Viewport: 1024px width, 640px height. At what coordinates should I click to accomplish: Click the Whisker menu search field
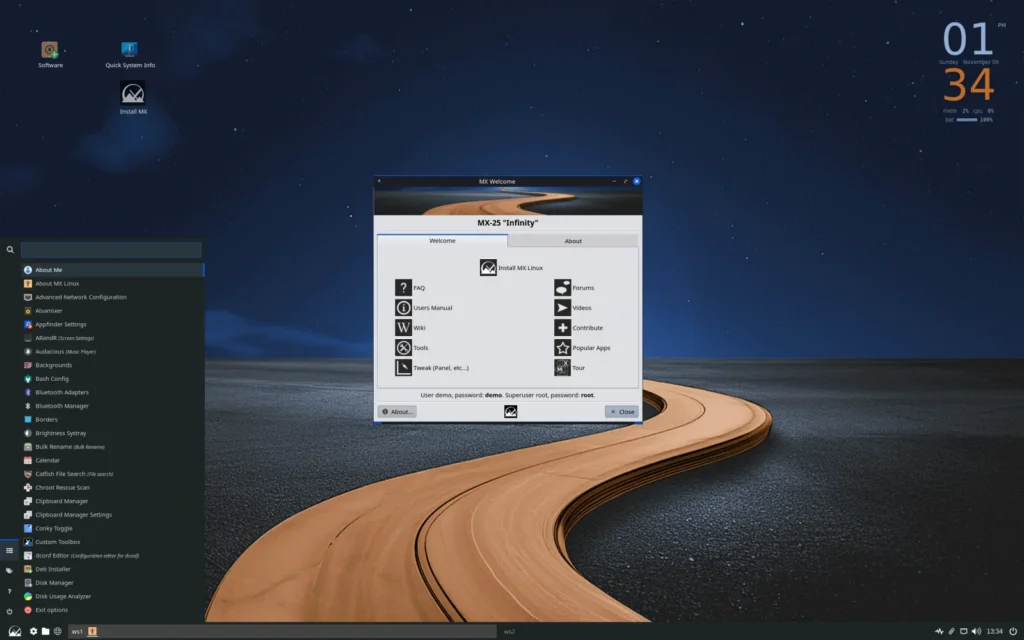click(110, 249)
